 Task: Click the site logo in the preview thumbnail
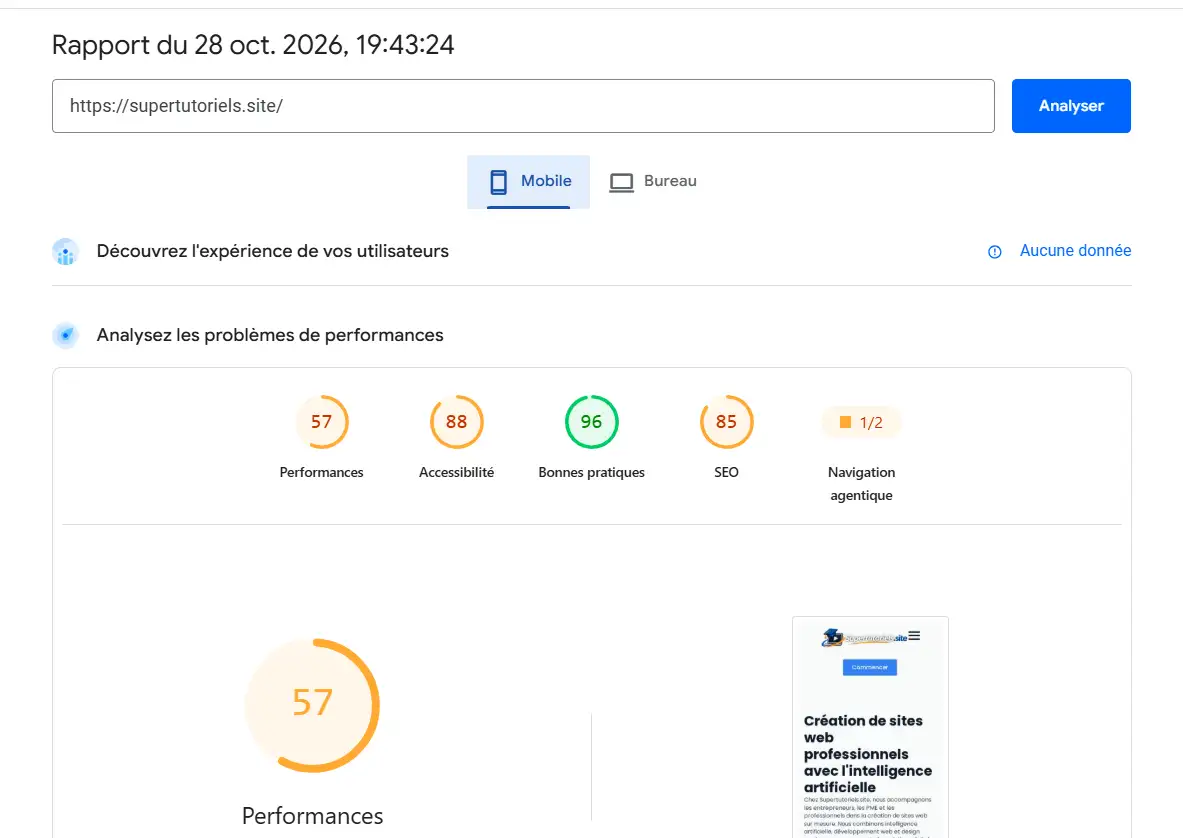click(x=864, y=638)
